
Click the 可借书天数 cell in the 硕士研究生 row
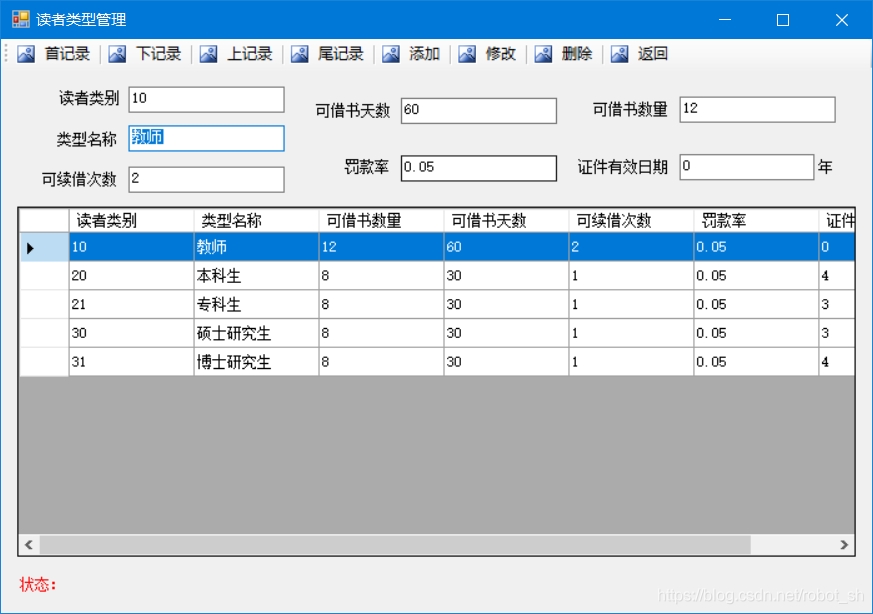click(x=507, y=333)
